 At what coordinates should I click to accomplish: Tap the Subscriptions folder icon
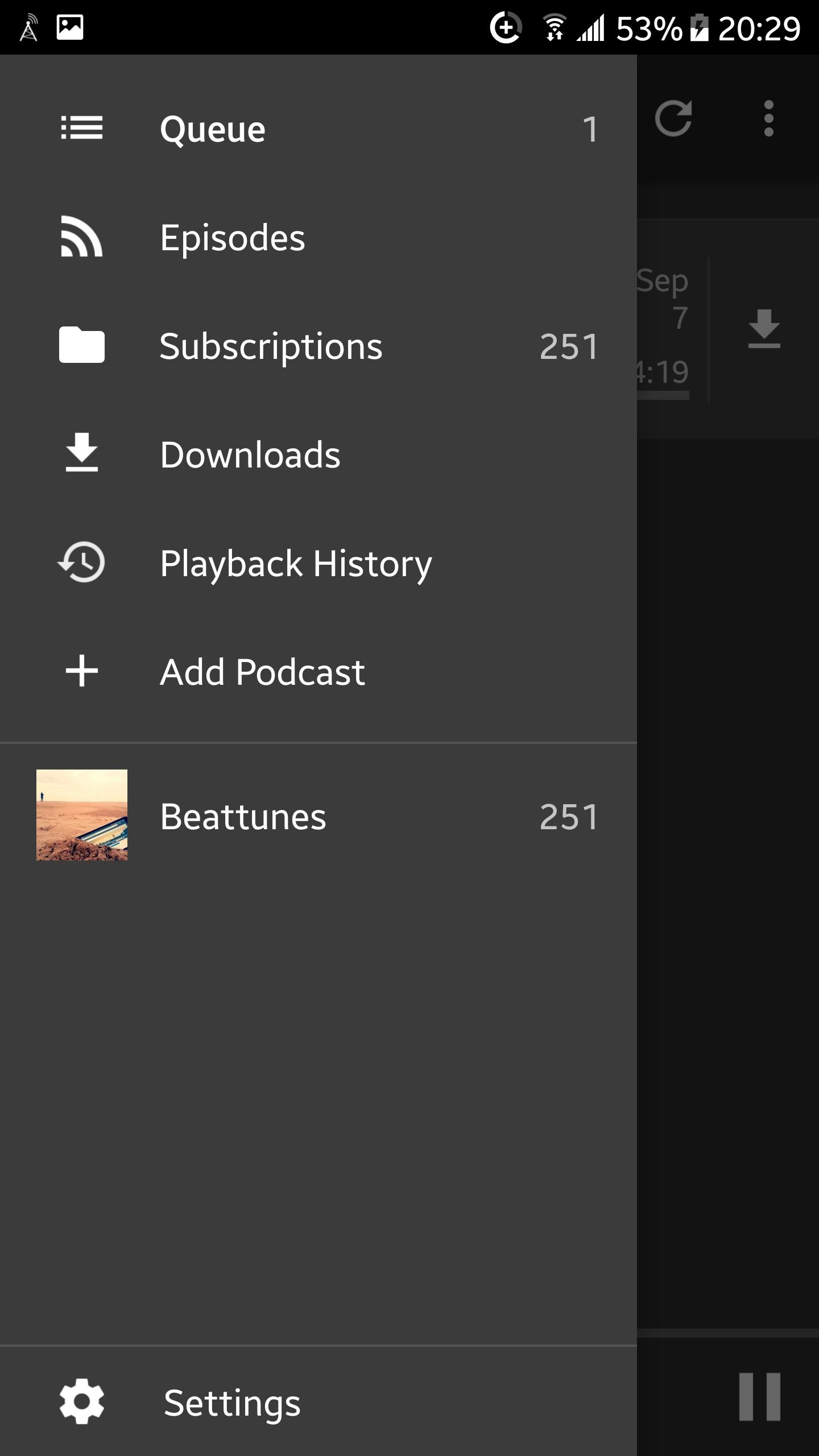pyautogui.click(x=82, y=345)
